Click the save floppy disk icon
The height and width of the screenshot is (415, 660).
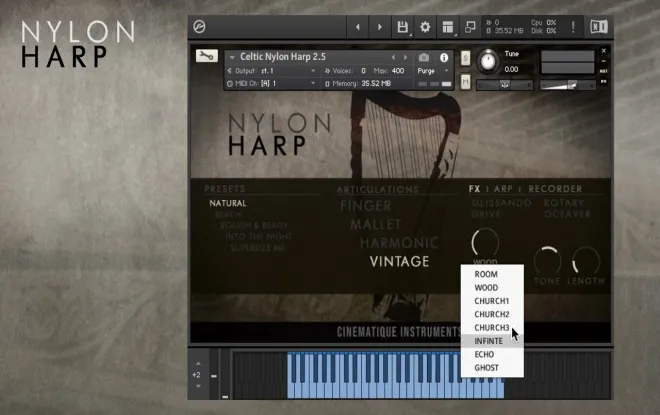pos(403,27)
